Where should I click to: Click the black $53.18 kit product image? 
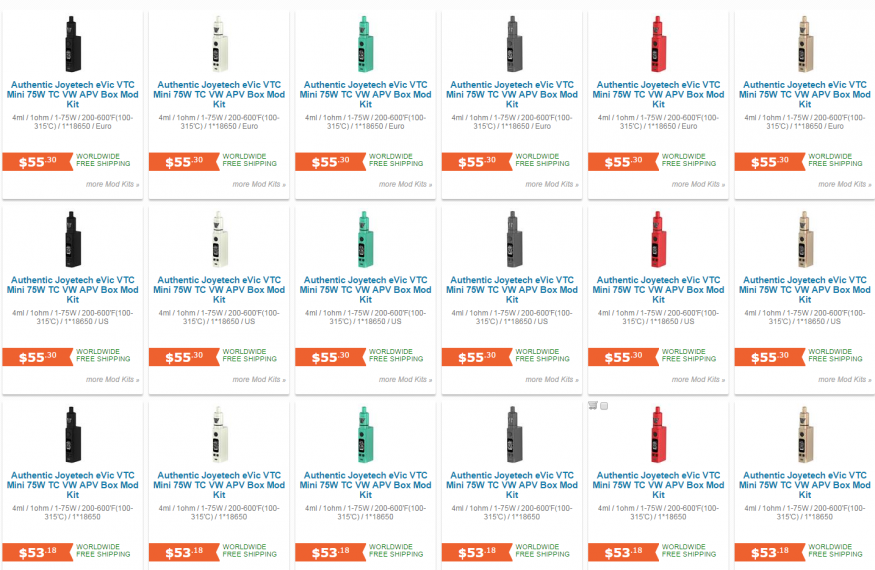pos(73,435)
